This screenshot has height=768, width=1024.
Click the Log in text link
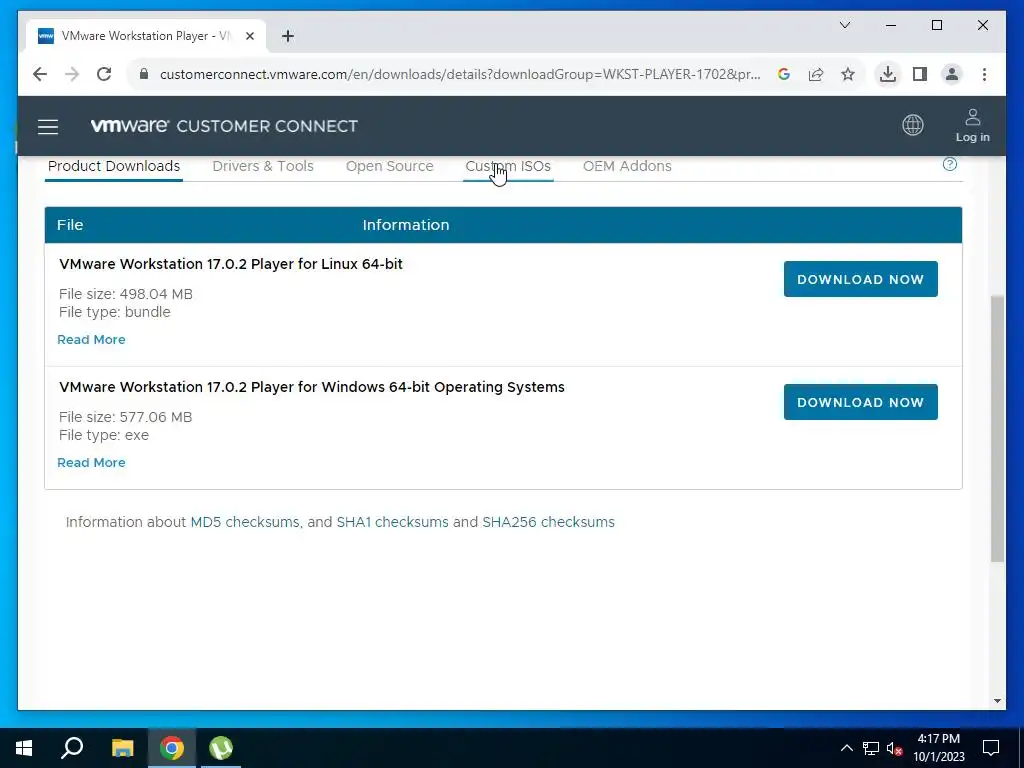pos(972,137)
